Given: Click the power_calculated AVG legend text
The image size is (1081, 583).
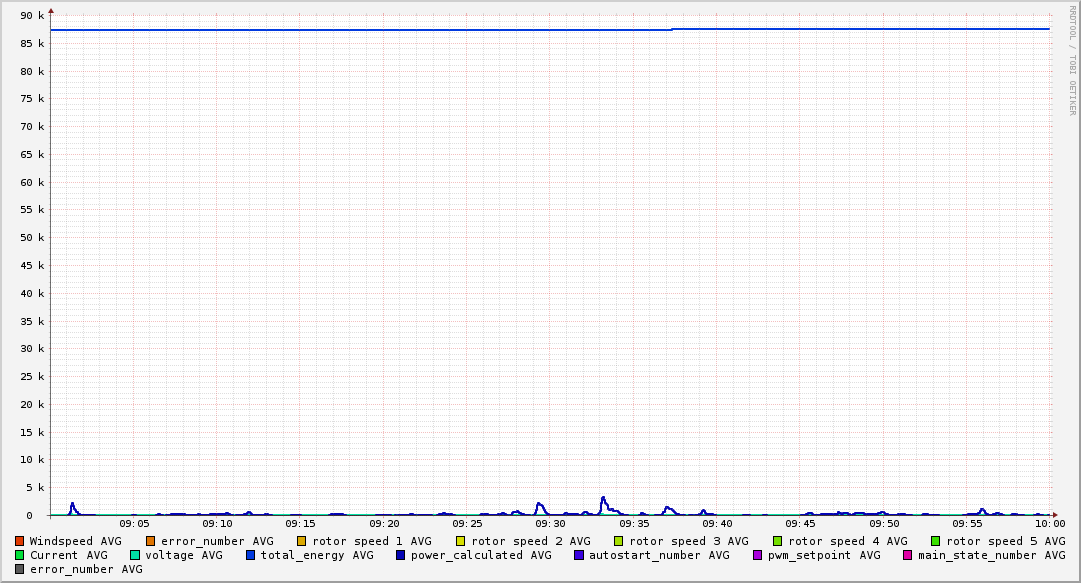Looking at the screenshot, I should pos(481,555).
